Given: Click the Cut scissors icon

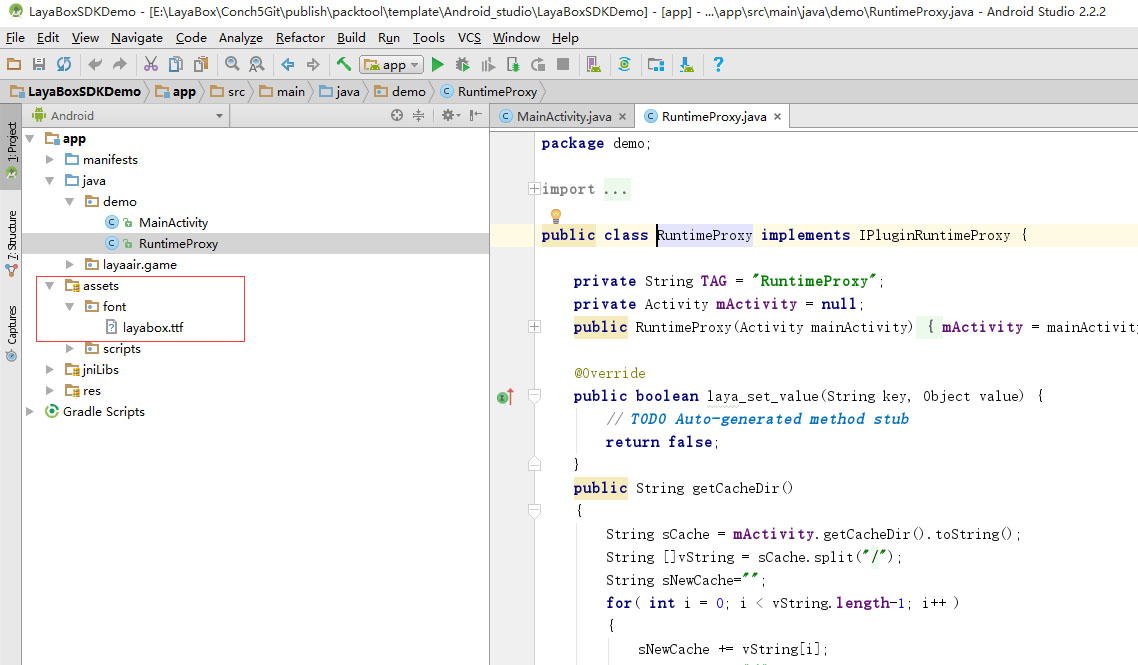Looking at the screenshot, I should tap(150, 64).
